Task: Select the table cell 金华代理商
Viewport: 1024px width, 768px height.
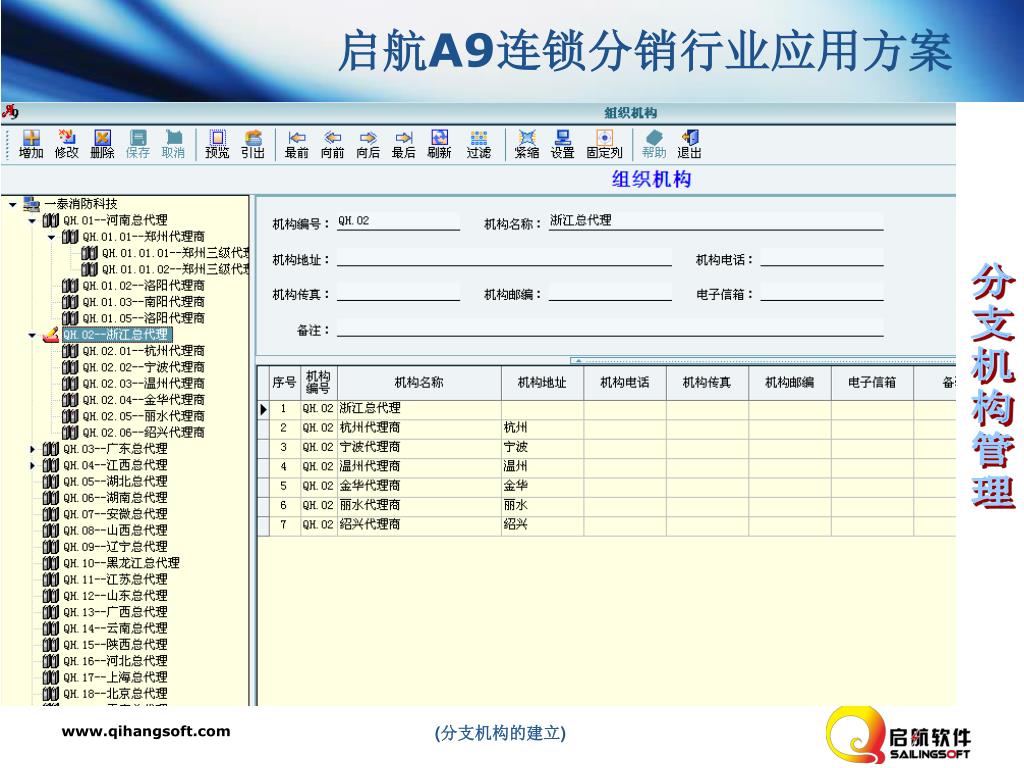Action: point(419,486)
